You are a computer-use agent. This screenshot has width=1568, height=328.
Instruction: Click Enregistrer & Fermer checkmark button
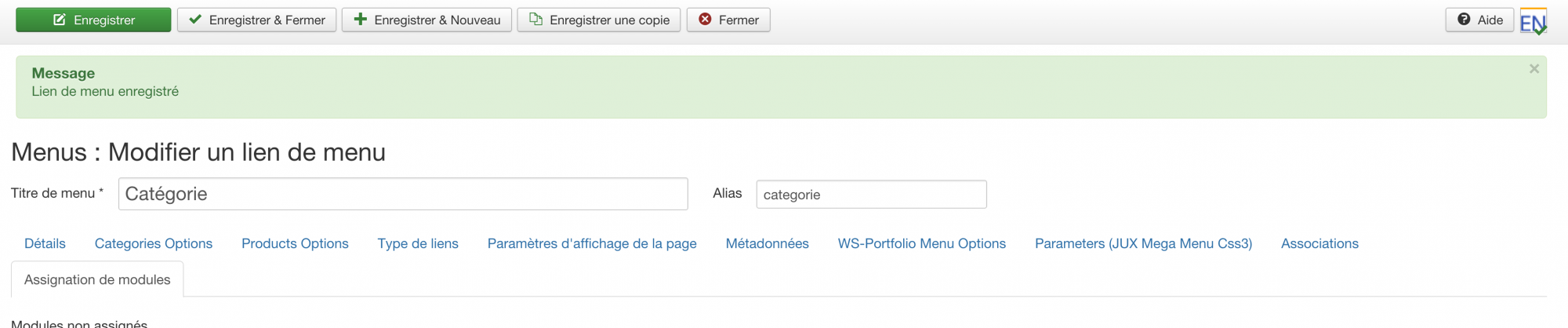pos(256,20)
